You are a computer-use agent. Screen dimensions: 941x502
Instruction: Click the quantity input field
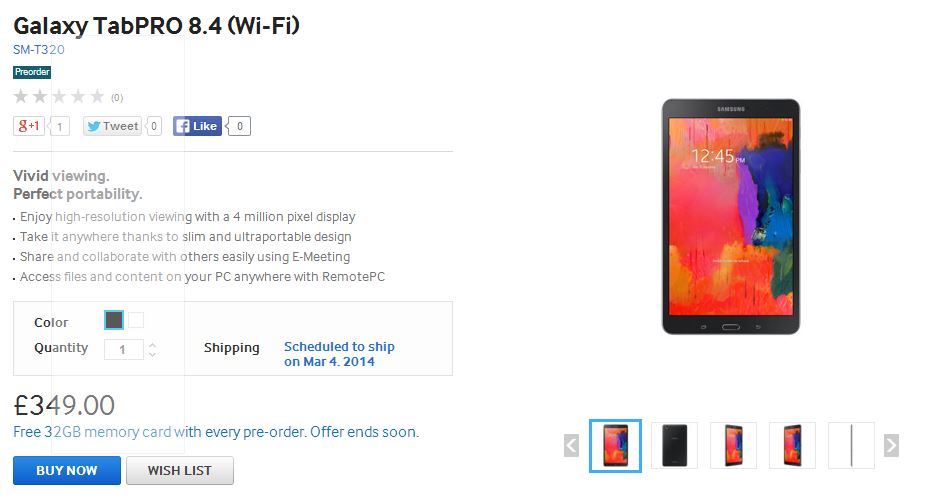pyautogui.click(x=124, y=349)
